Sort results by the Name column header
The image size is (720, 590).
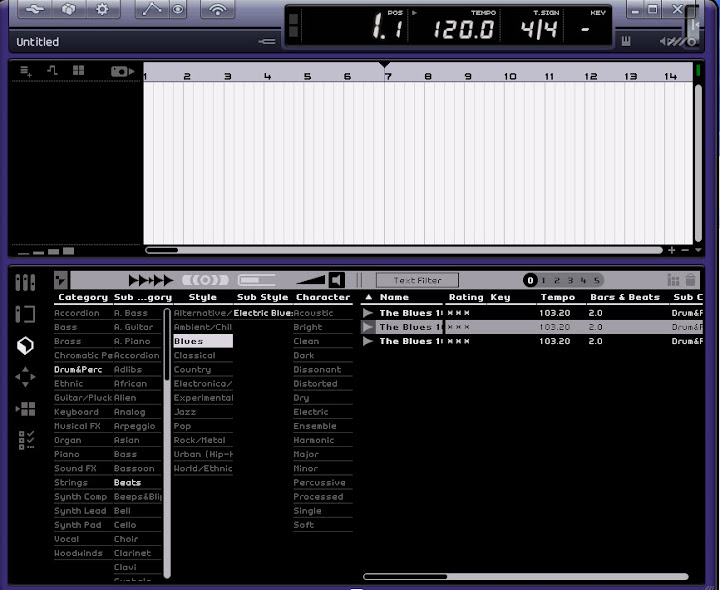coord(395,297)
